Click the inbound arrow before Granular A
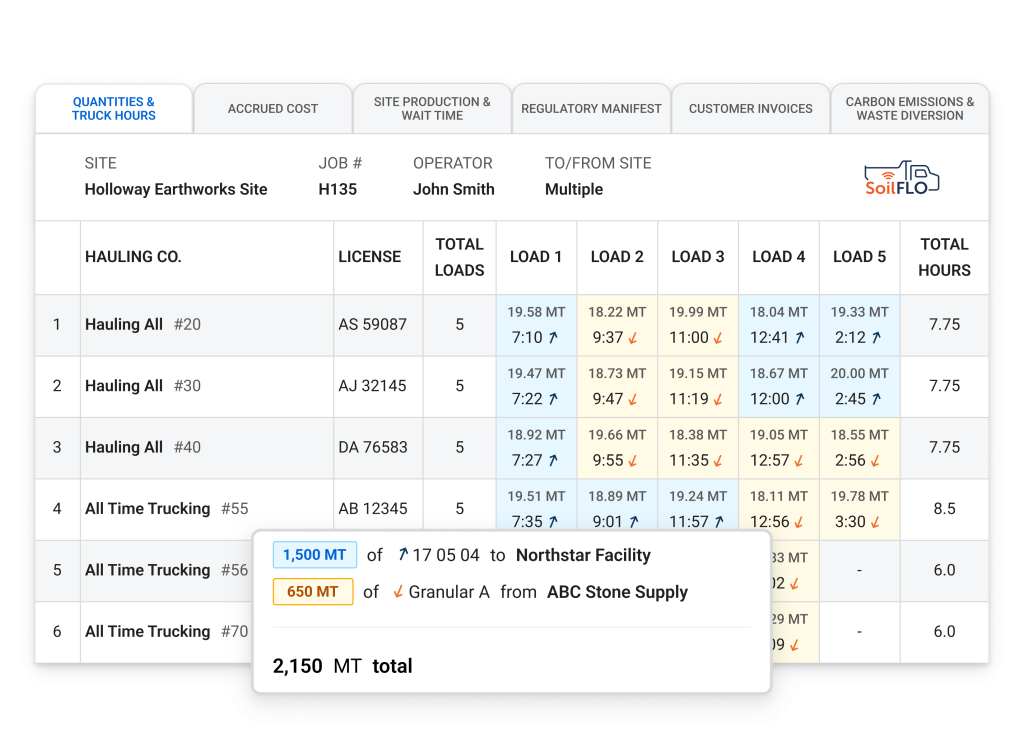 398,592
